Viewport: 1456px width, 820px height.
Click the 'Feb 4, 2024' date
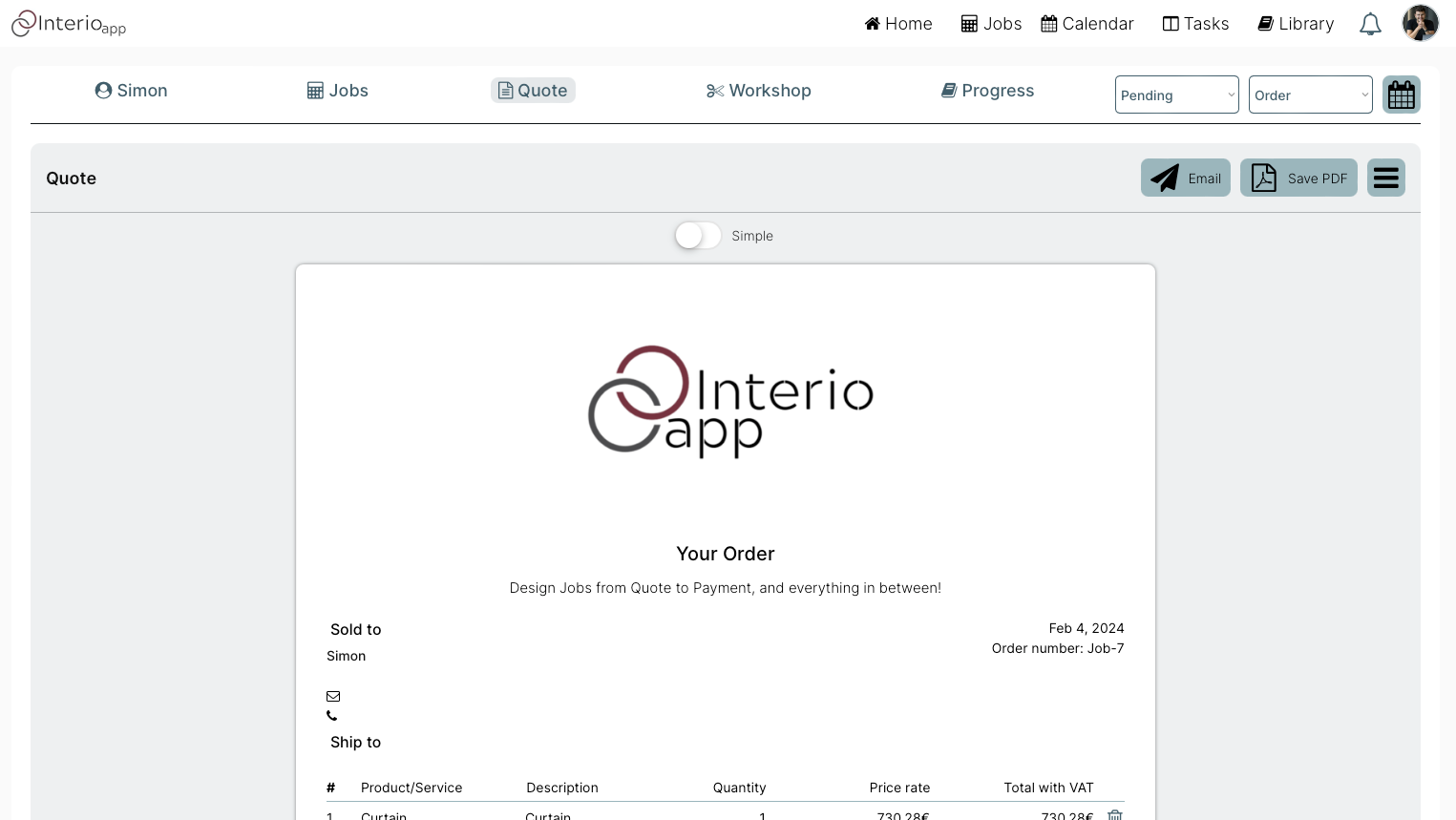(x=1087, y=628)
